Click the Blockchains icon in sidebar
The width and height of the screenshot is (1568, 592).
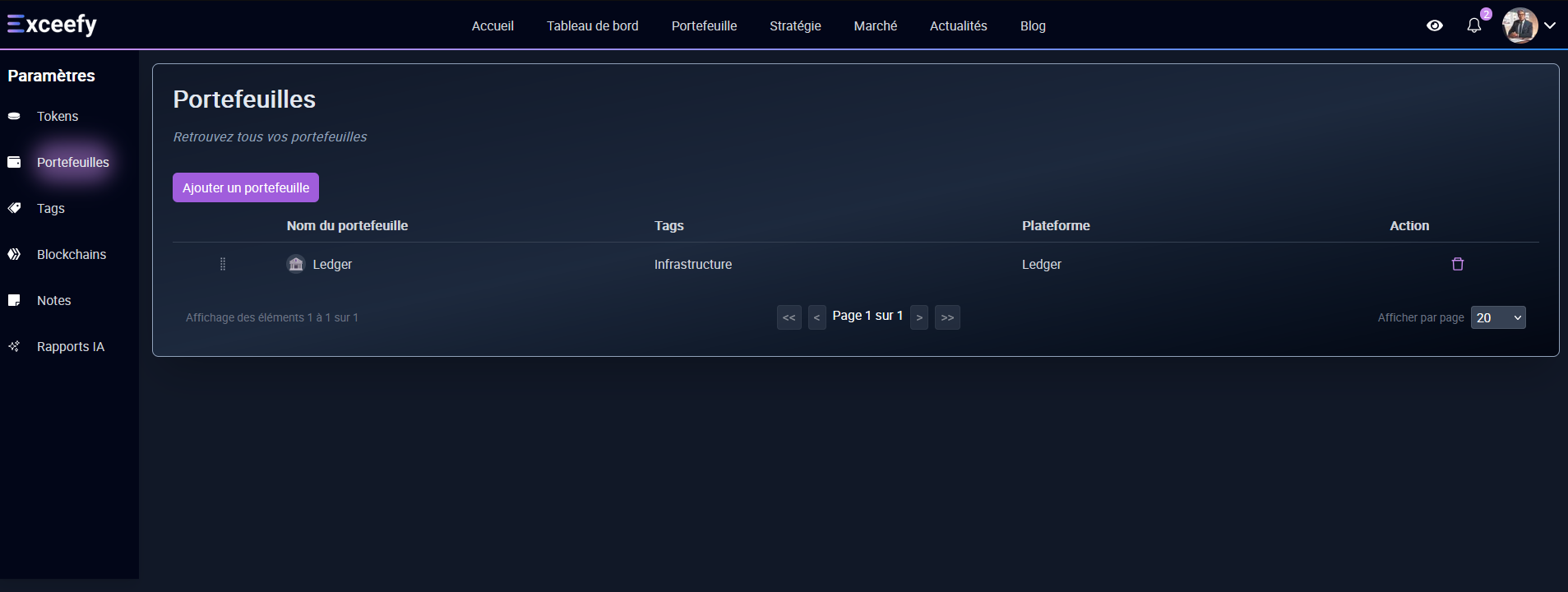[x=14, y=255]
